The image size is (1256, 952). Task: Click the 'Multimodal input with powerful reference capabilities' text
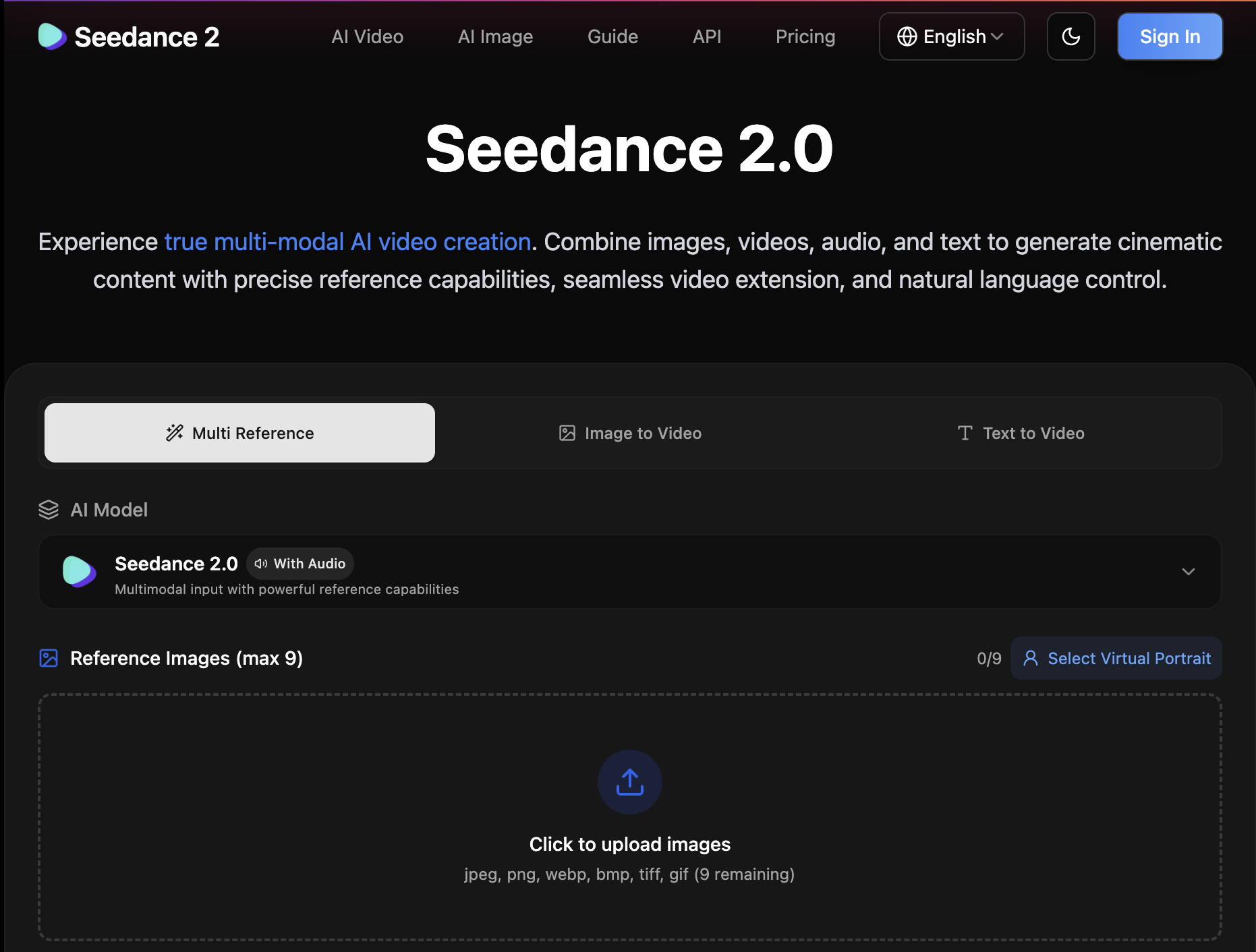click(x=287, y=589)
